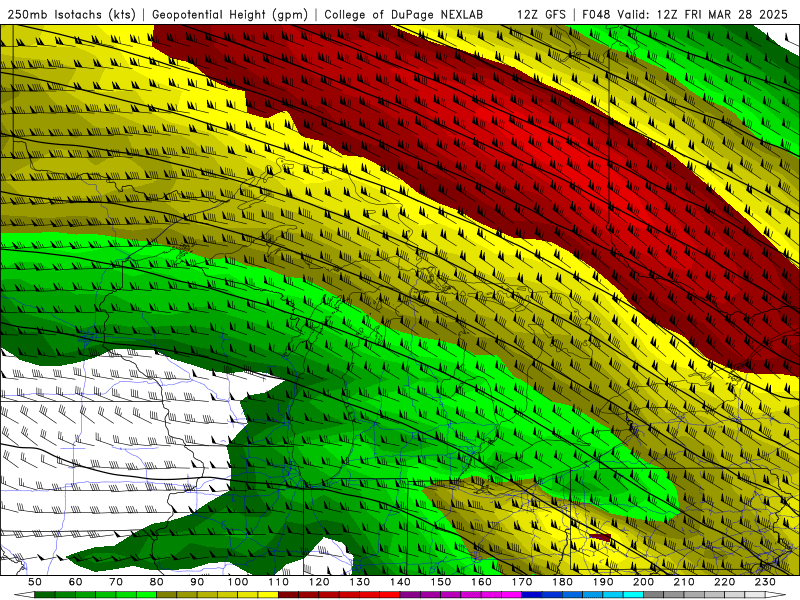The width and height of the screenshot is (800, 600).
Task: Click the 230 value on the legend
Action: click(765, 582)
